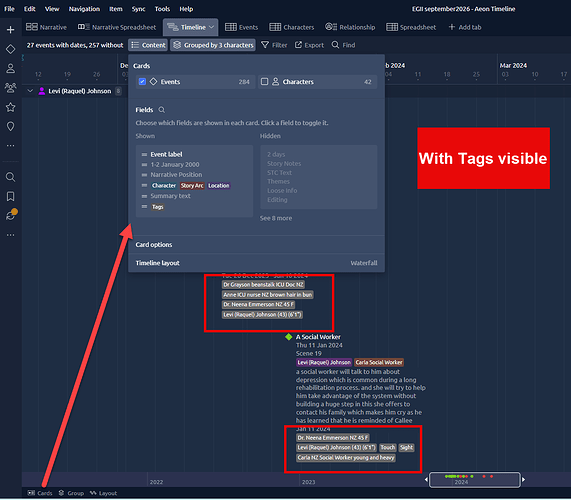The height and width of the screenshot is (500, 571).
Task: Select the A Social Worker event marker
Action: (x=288, y=337)
